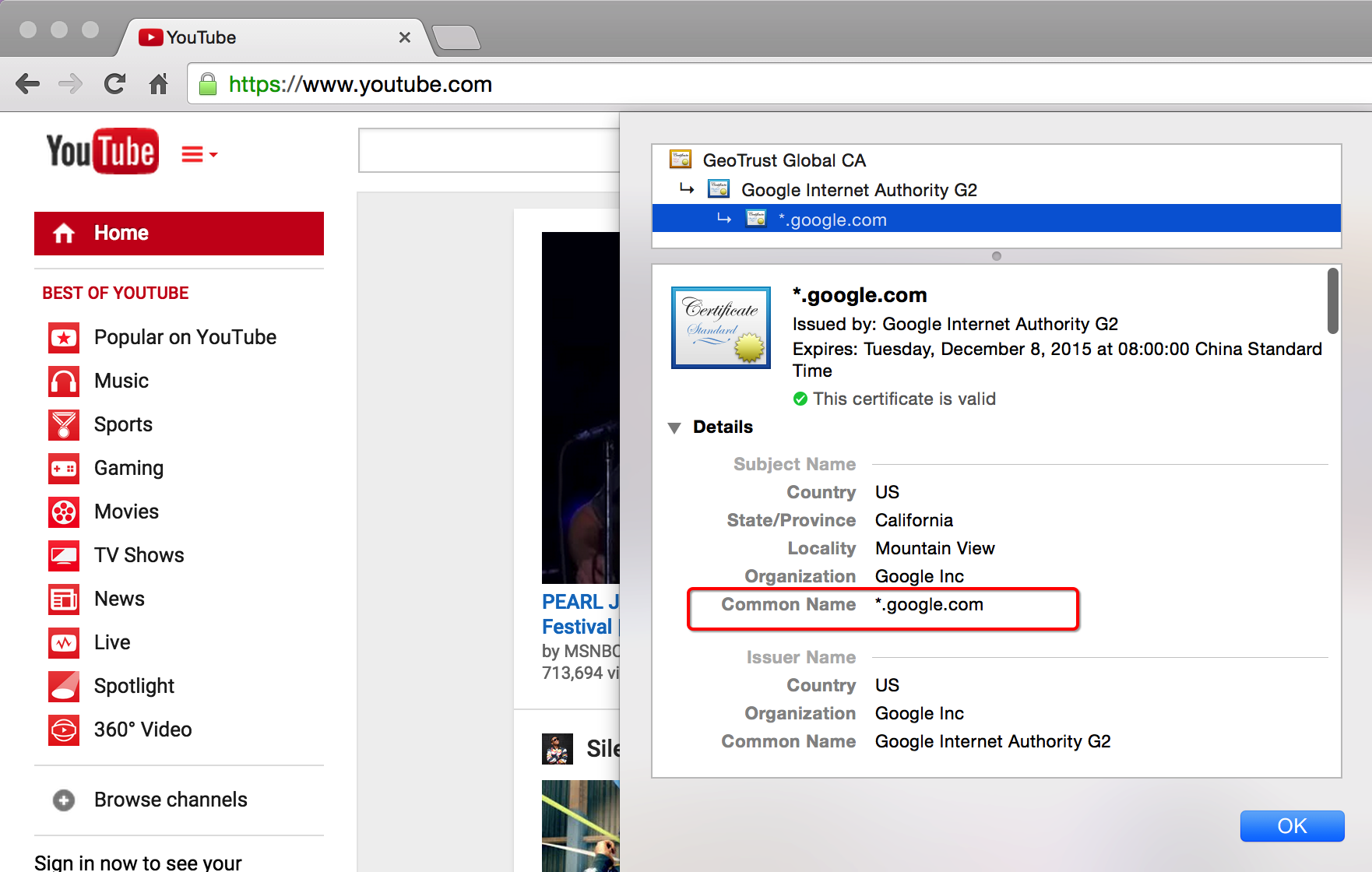Click the green padlock security icon

pos(208,84)
